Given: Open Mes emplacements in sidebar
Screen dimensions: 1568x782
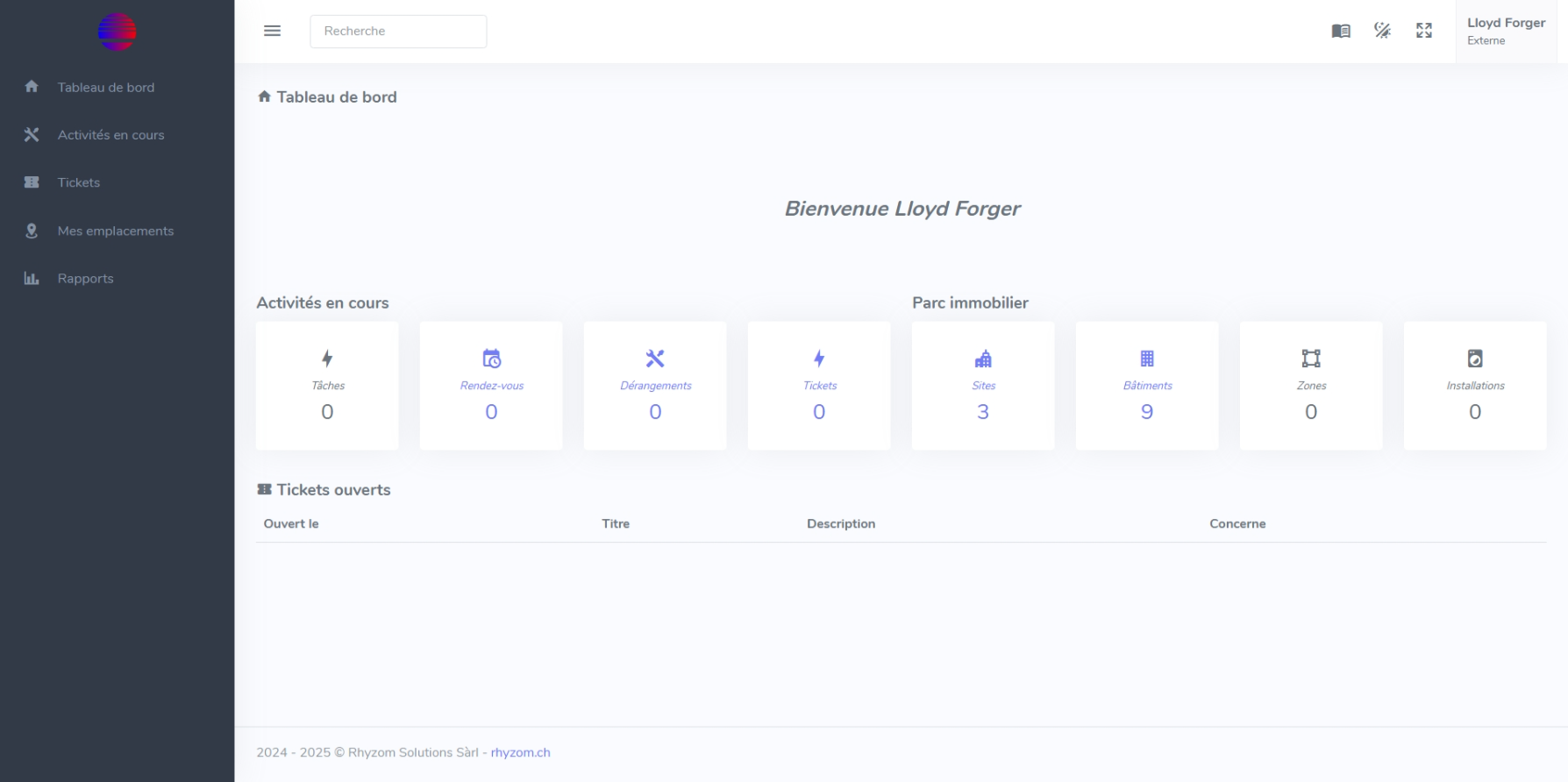Looking at the screenshot, I should 116,231.
